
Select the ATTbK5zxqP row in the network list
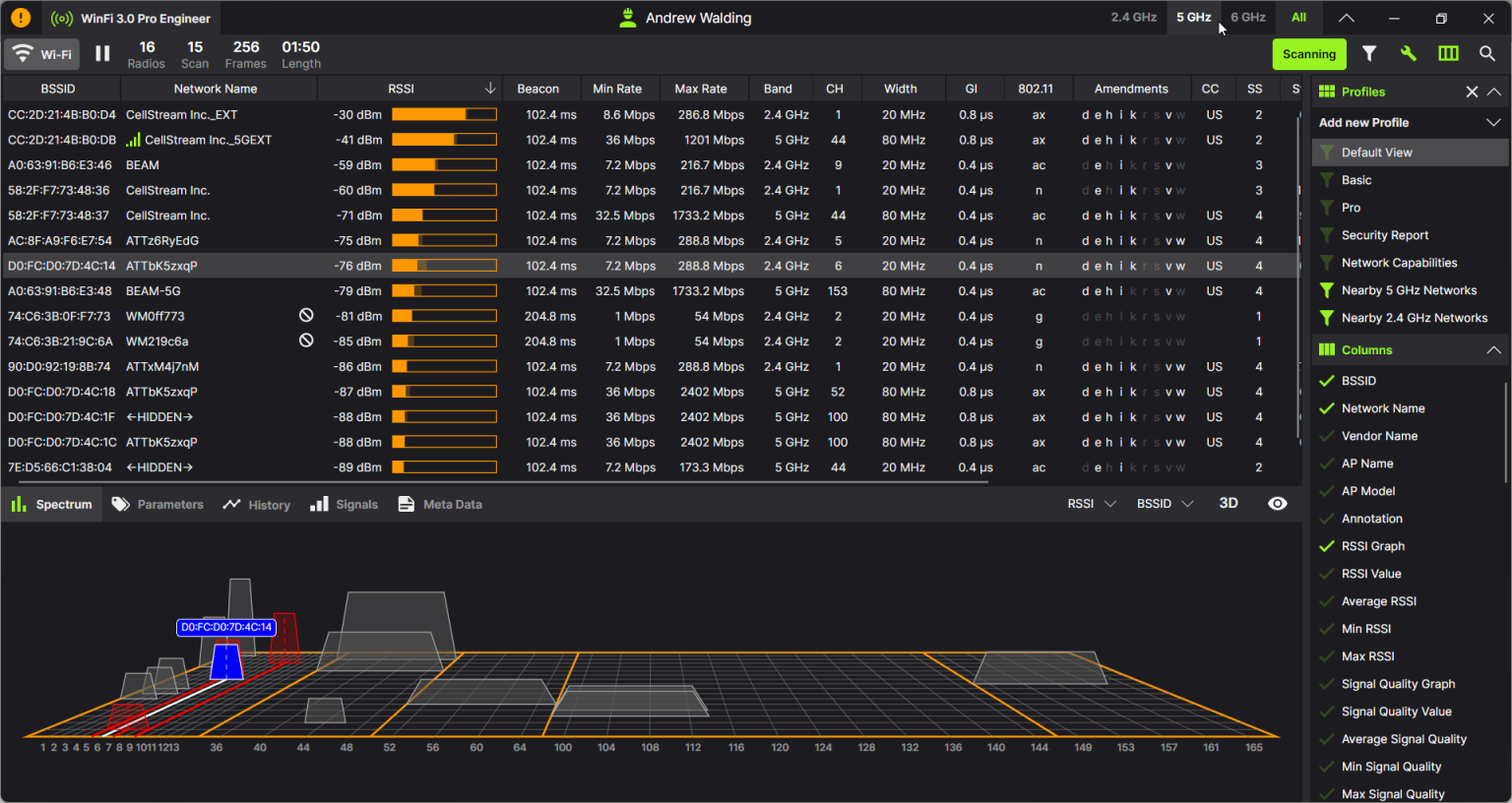(219, 265)
